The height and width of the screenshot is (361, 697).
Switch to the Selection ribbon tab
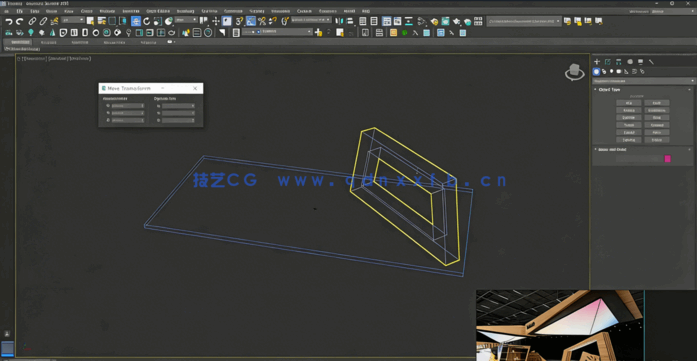click(x=80, y=42)
